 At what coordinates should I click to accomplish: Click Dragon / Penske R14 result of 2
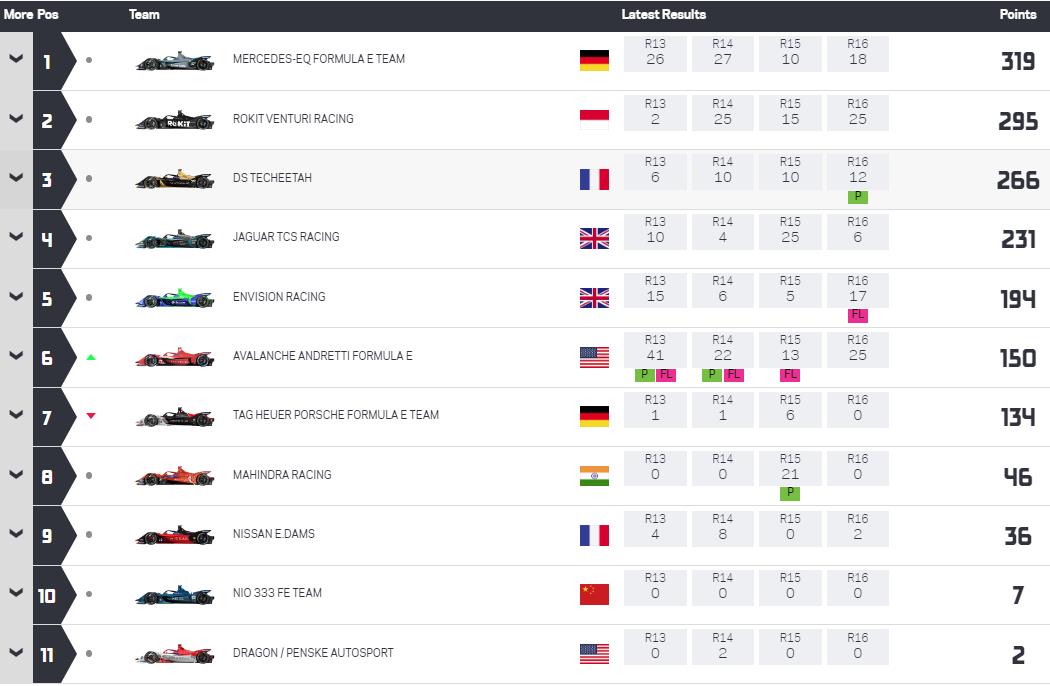pos(723,647)
